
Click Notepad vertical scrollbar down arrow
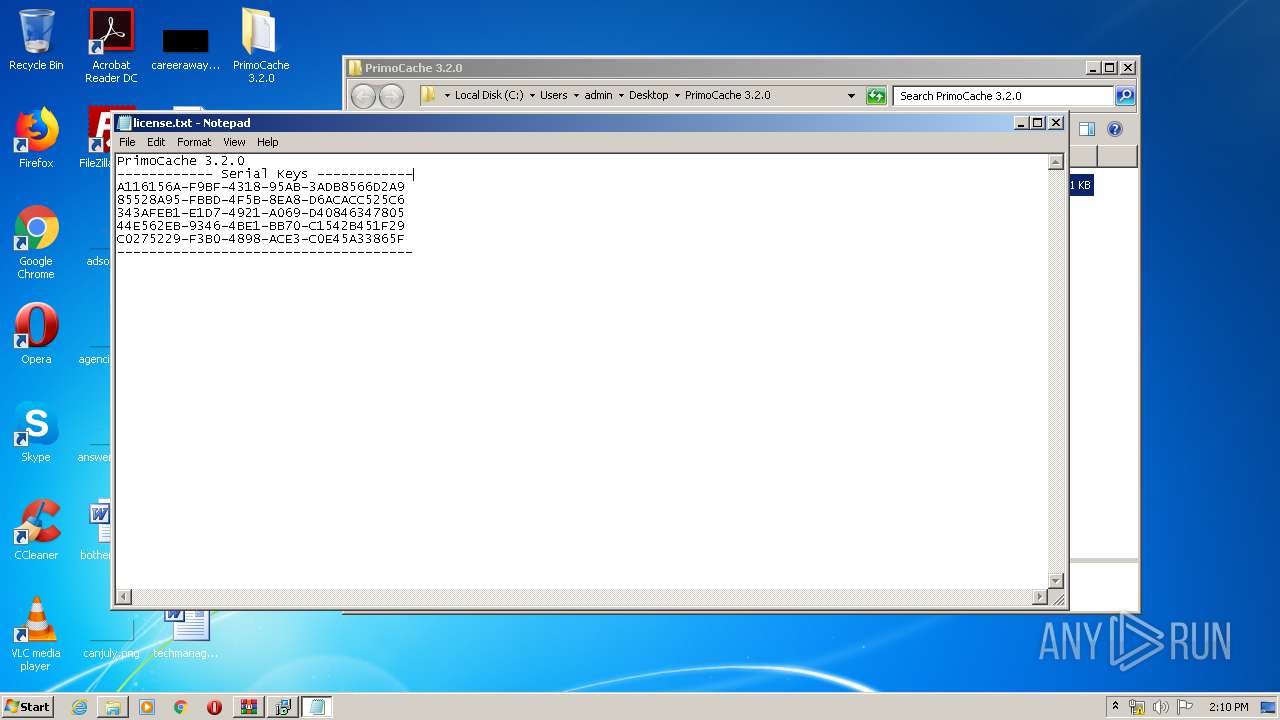[1056, 581]
